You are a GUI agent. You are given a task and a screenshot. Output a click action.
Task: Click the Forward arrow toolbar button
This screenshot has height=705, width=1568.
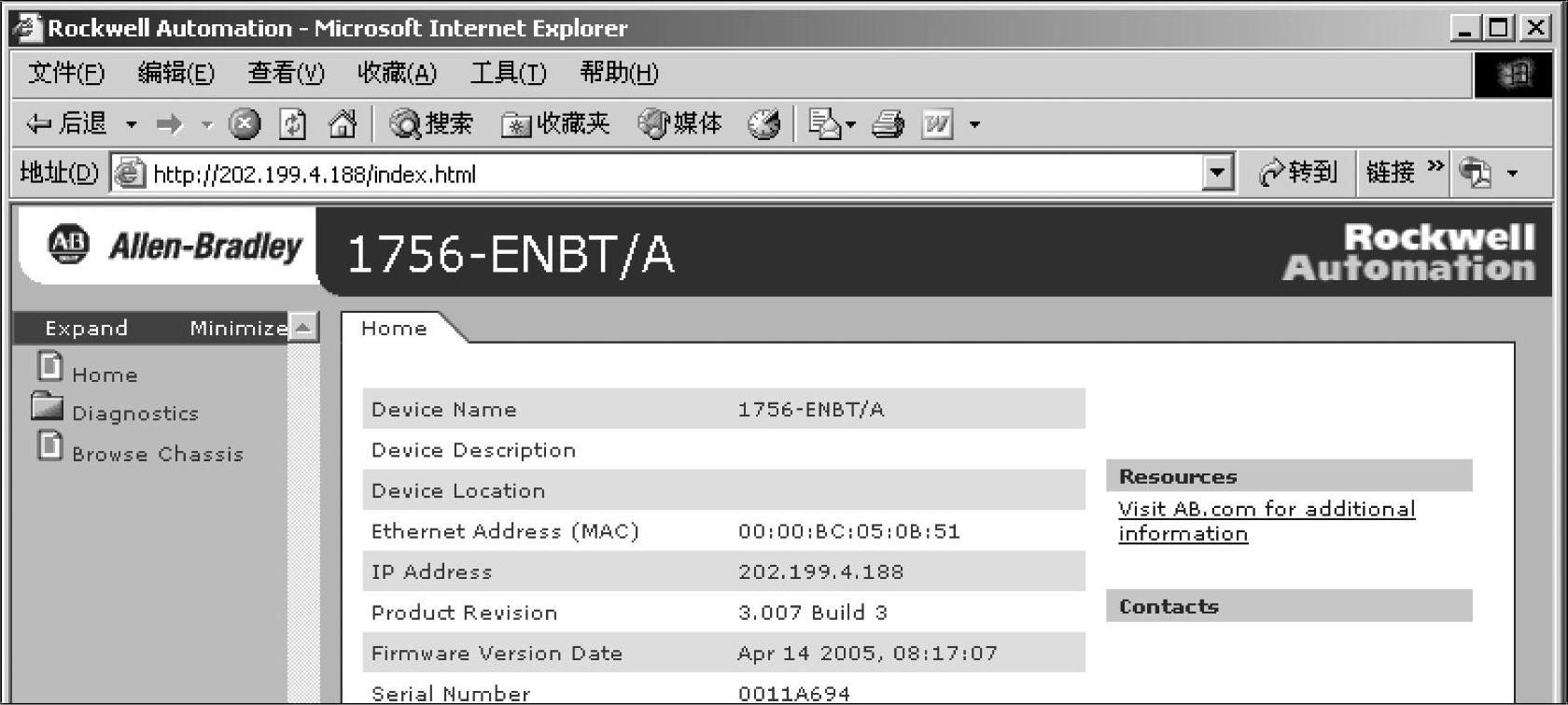point(169,124)
